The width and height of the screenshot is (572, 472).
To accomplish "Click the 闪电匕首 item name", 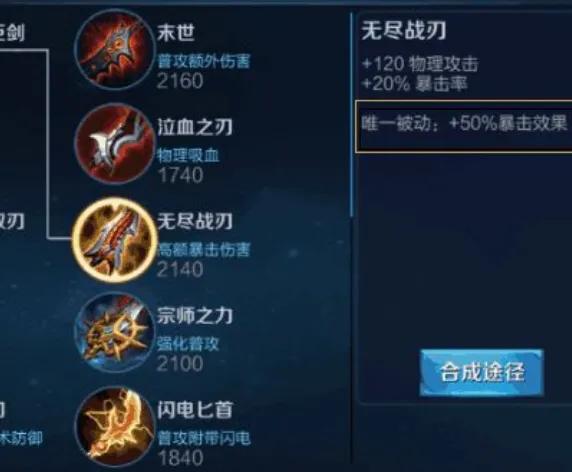I will 195,409.
